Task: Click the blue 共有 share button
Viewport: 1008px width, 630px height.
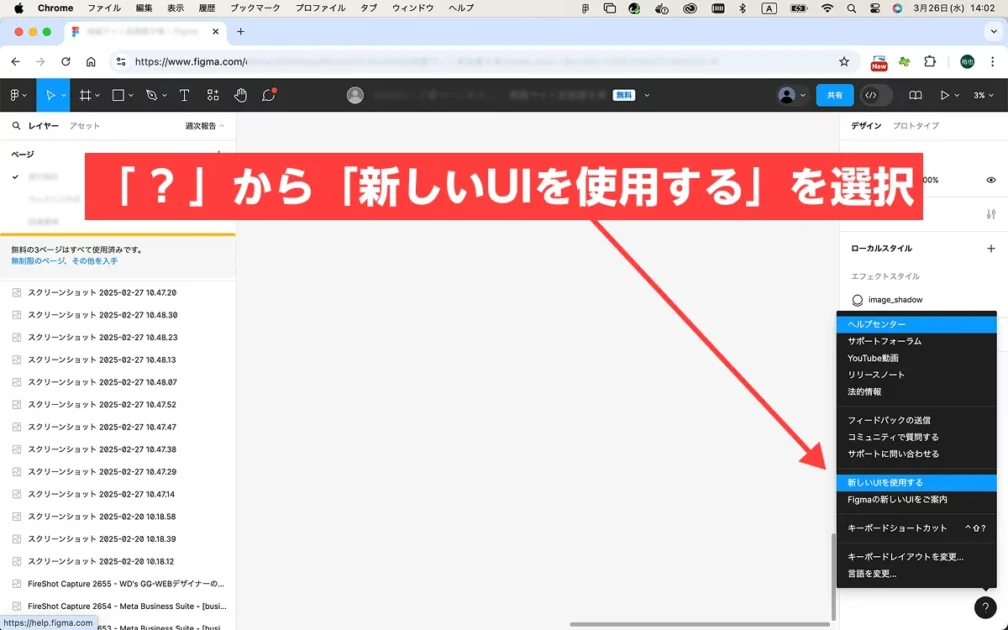Action: pos(835,95)
